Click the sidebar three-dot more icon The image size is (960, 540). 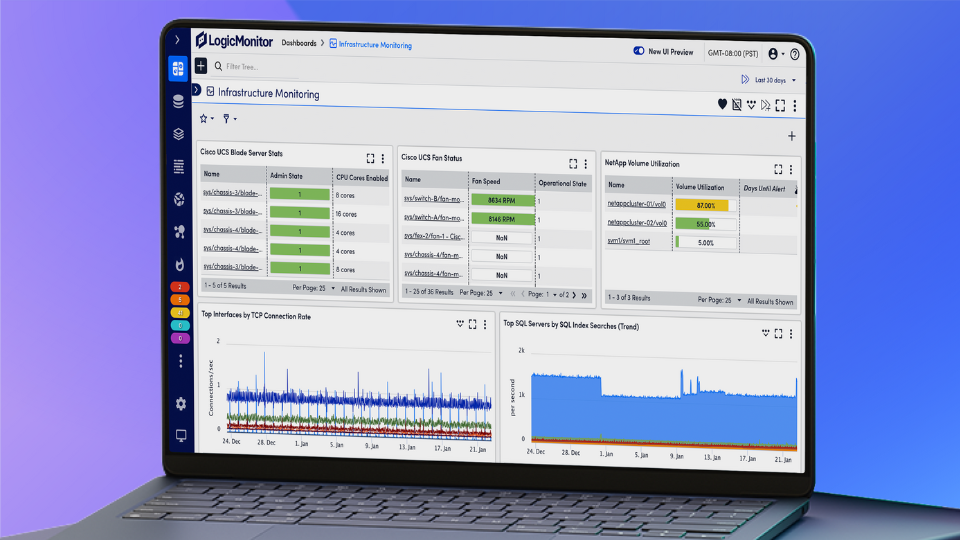point(181,361)
